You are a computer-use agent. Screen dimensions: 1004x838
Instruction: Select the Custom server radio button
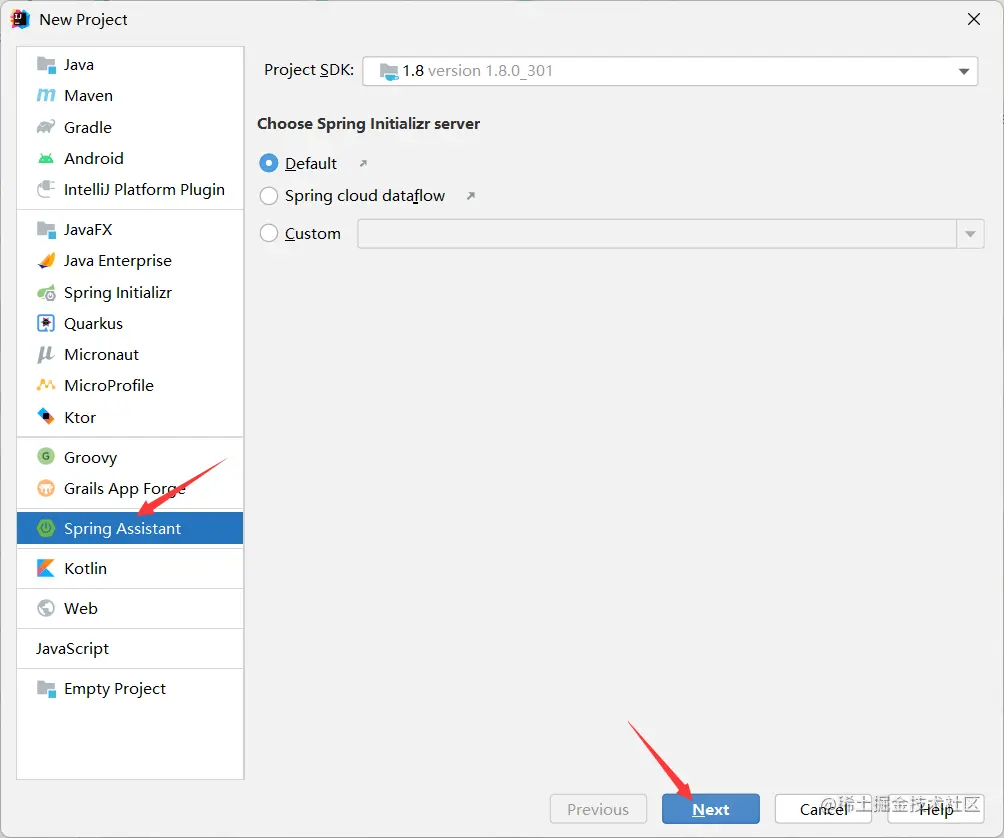click(x=269, y=233)
